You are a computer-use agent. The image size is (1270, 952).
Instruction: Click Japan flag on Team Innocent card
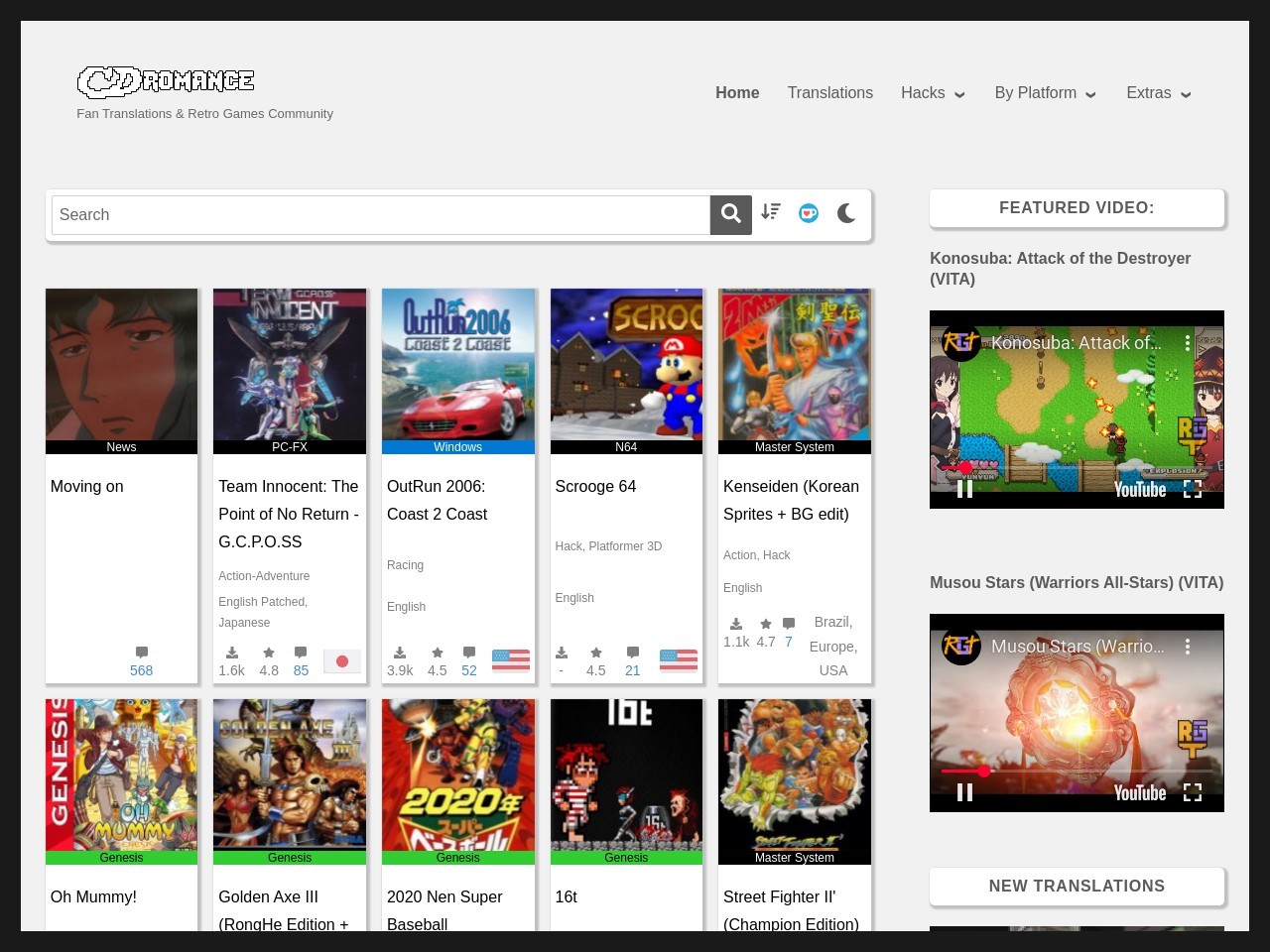pyautogui.click(x=342, y=661)
